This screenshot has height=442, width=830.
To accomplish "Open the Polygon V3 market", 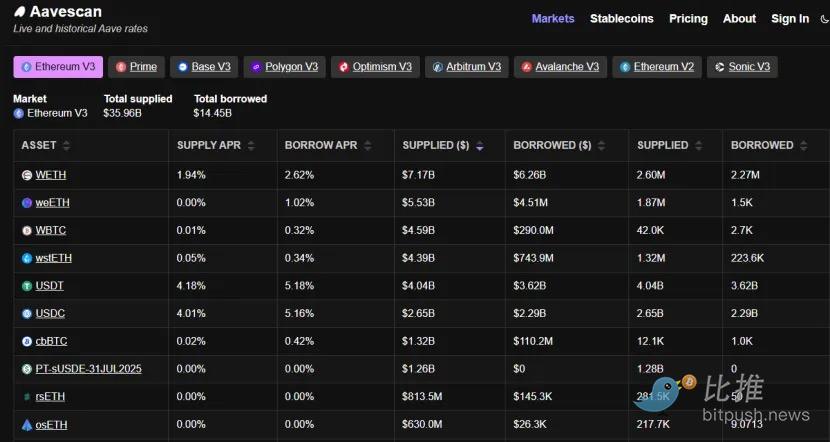I will click(284, 67).
